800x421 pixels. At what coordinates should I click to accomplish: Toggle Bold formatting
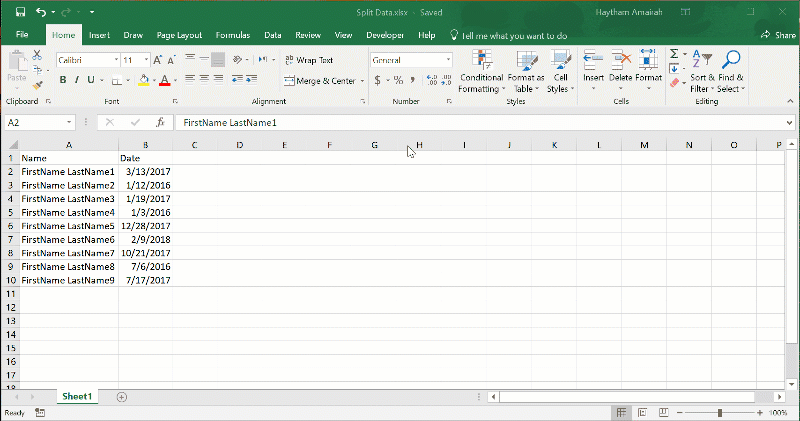pos(62,80)
